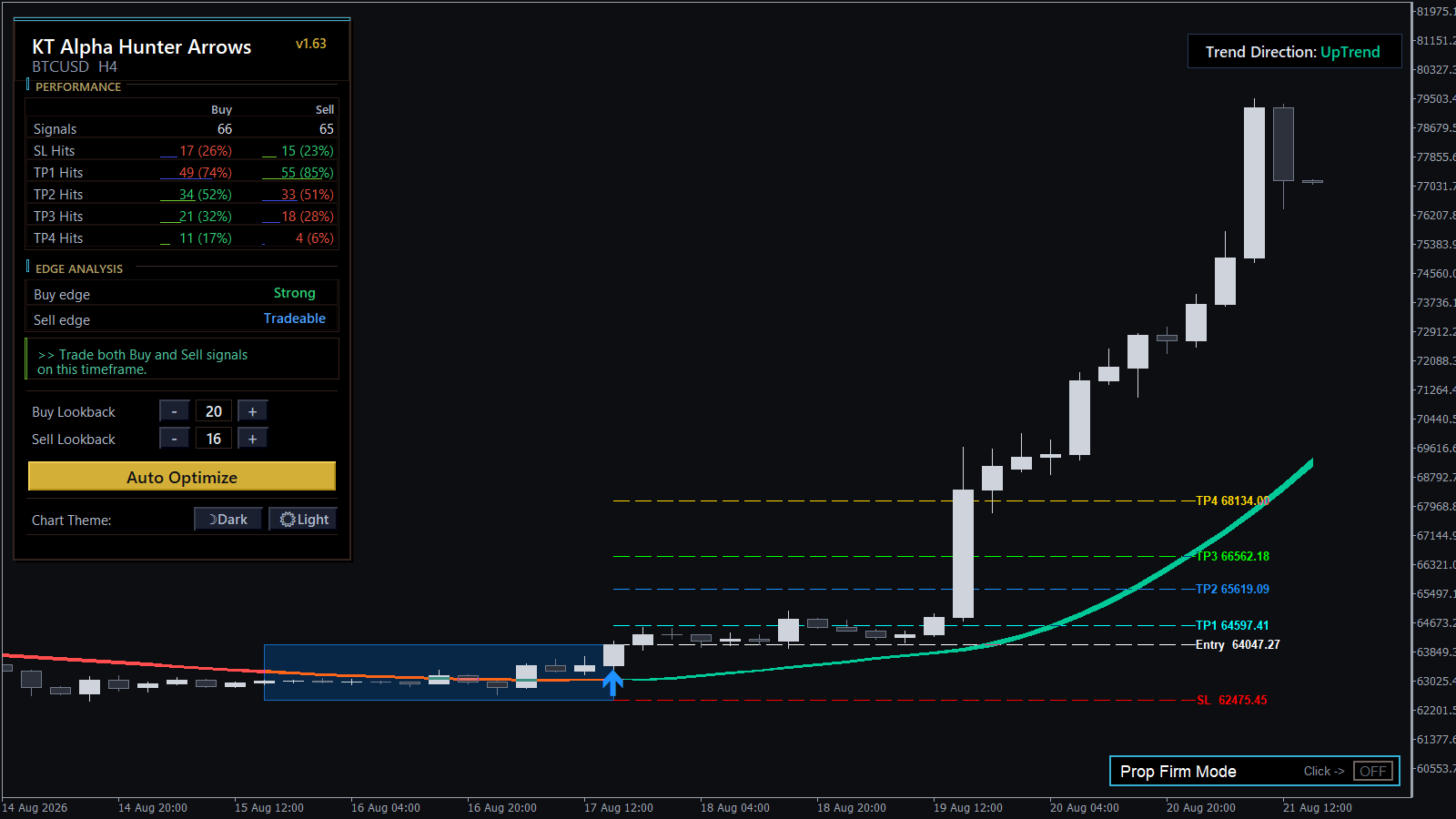Click the Prop Firm Mode label
This screenshot has width=1456, height=819.
pyautogui.click(x=1178, y=772)
